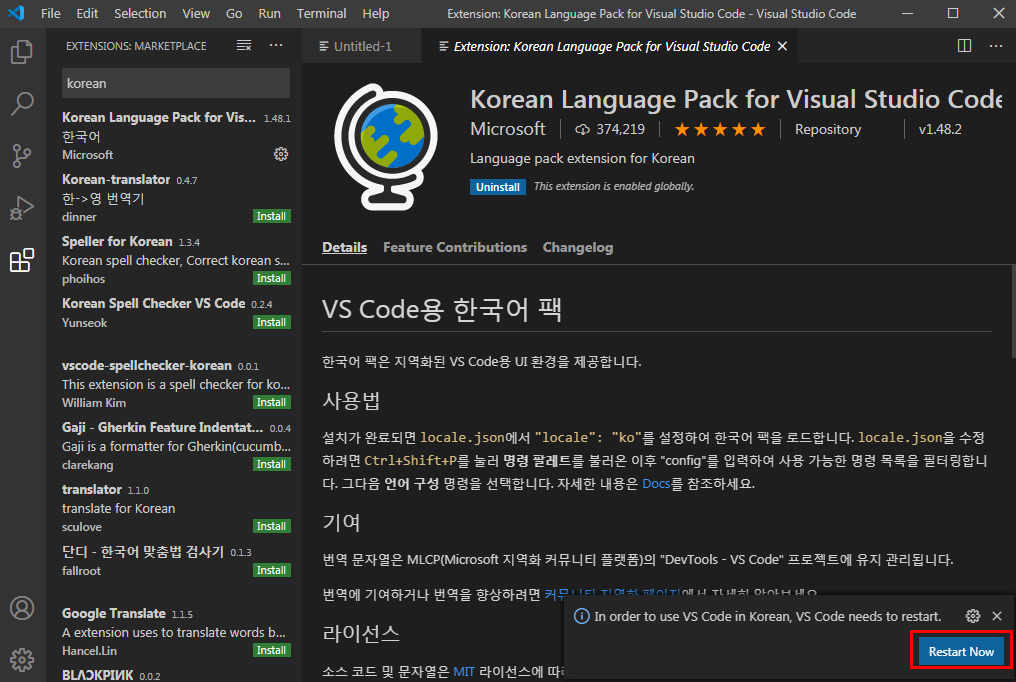Screen dimensions: 1016x682
Task: Click the VS Code logo icon
Action: click(16, 13)
